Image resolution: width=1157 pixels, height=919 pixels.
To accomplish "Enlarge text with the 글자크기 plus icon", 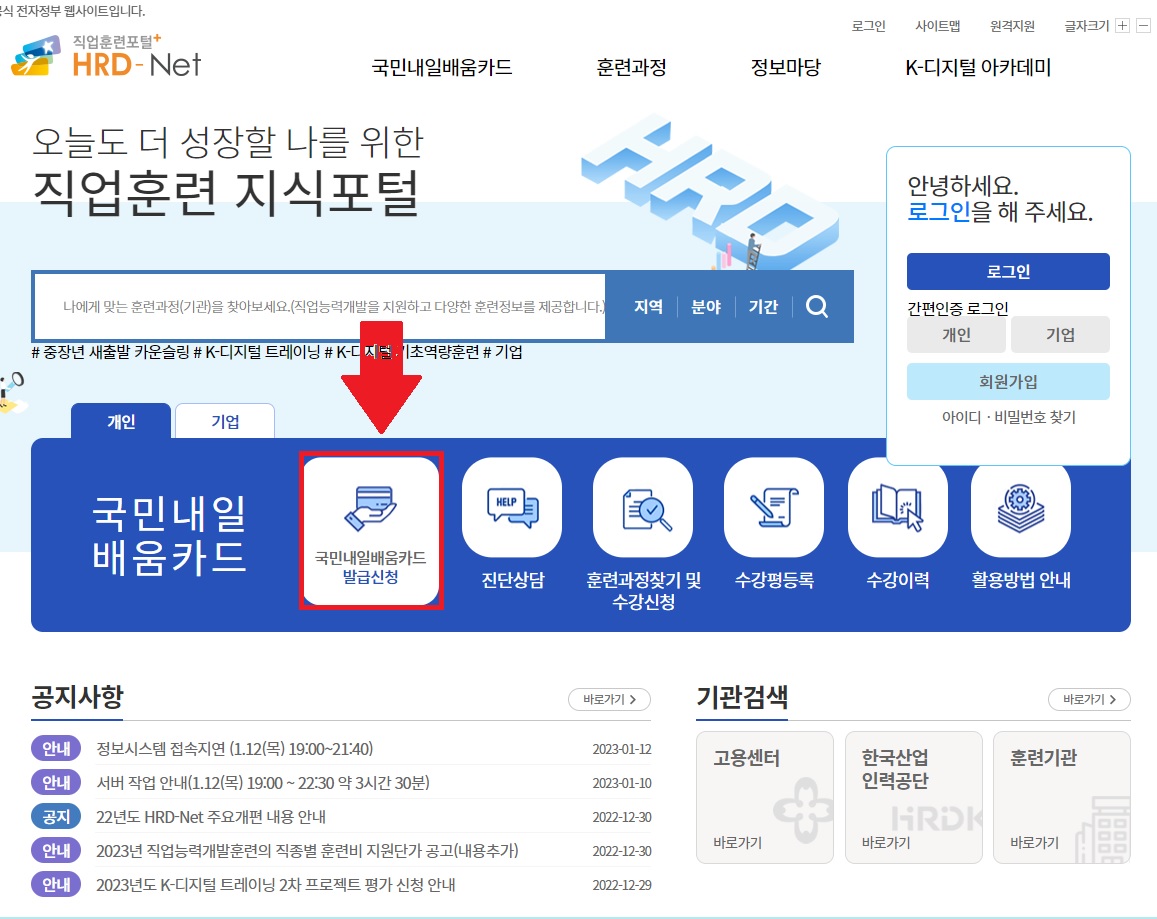I will pyautogui.click(x=1122, y=25).
